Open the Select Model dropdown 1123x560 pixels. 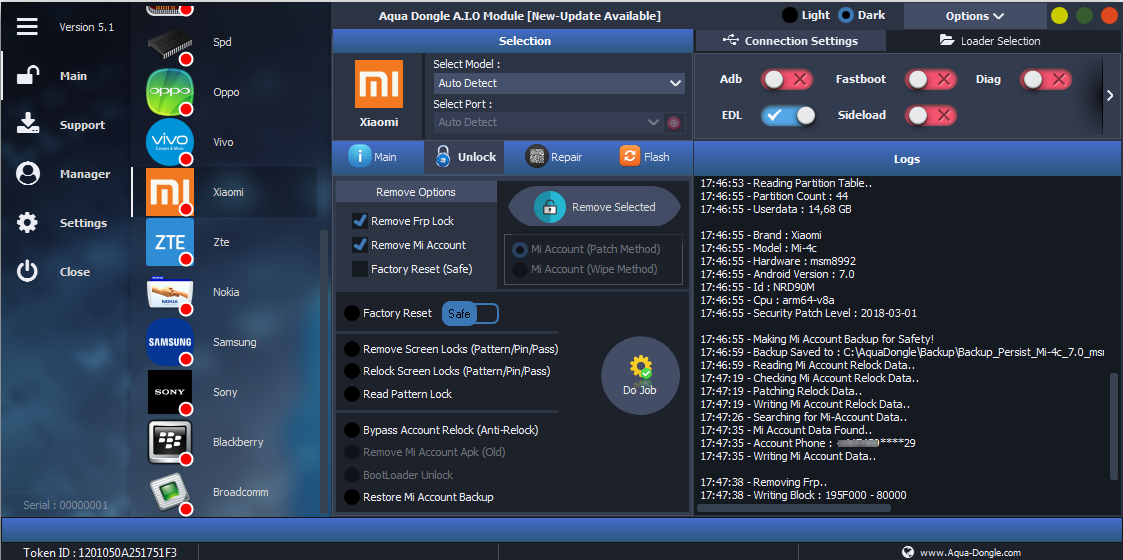click(559, 83)
